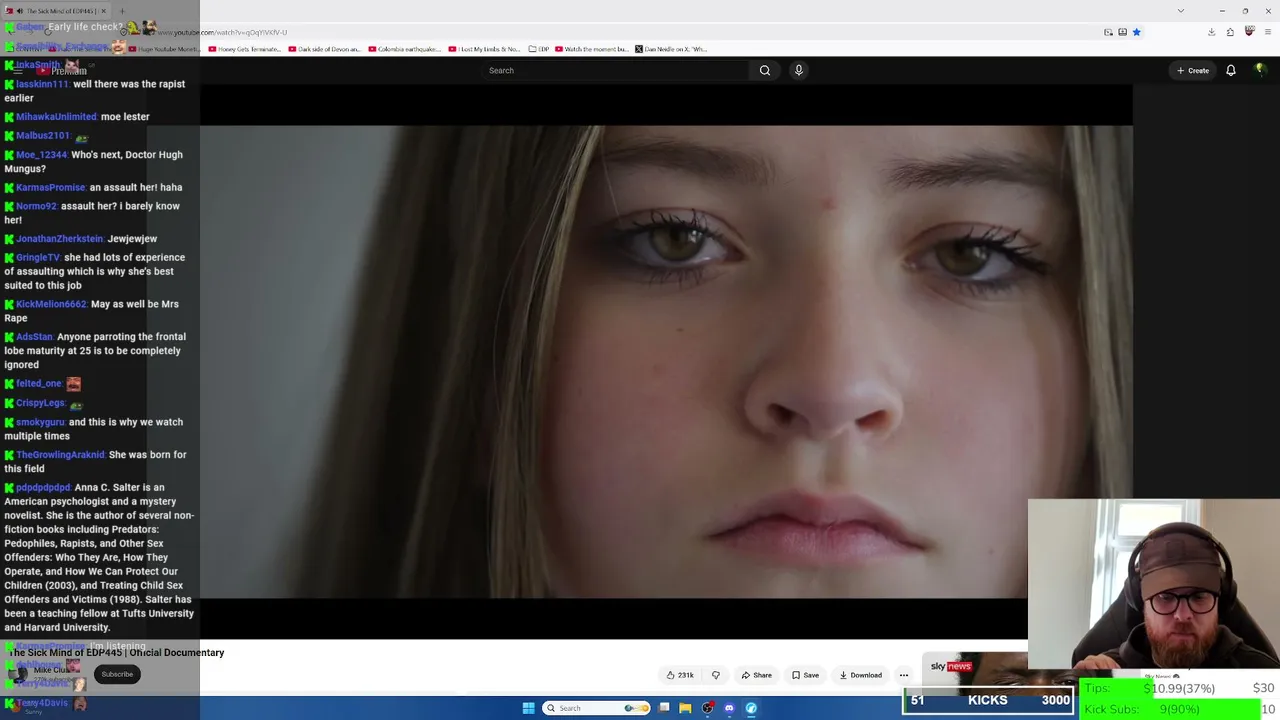1280x720 pixels.
Task: Click the streamer webcam overlay
Action: [1154, 583]
